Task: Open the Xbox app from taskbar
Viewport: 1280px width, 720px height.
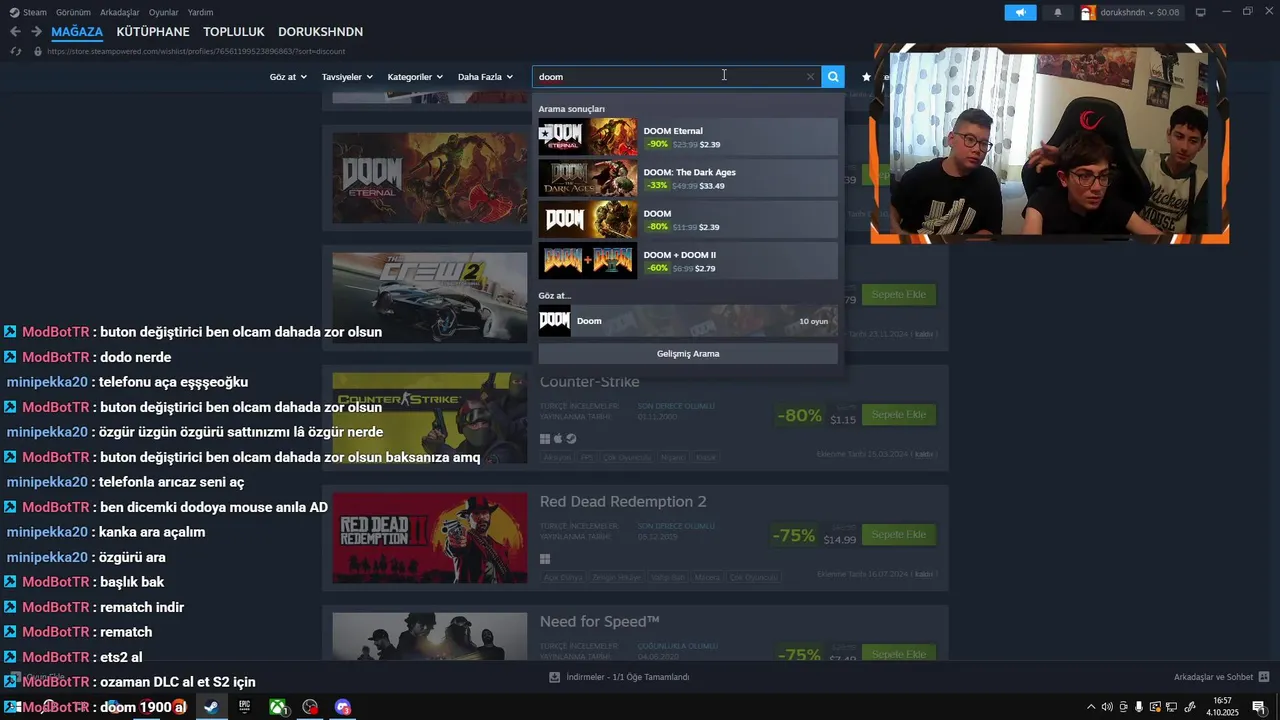Action: [x=277, y=707]
